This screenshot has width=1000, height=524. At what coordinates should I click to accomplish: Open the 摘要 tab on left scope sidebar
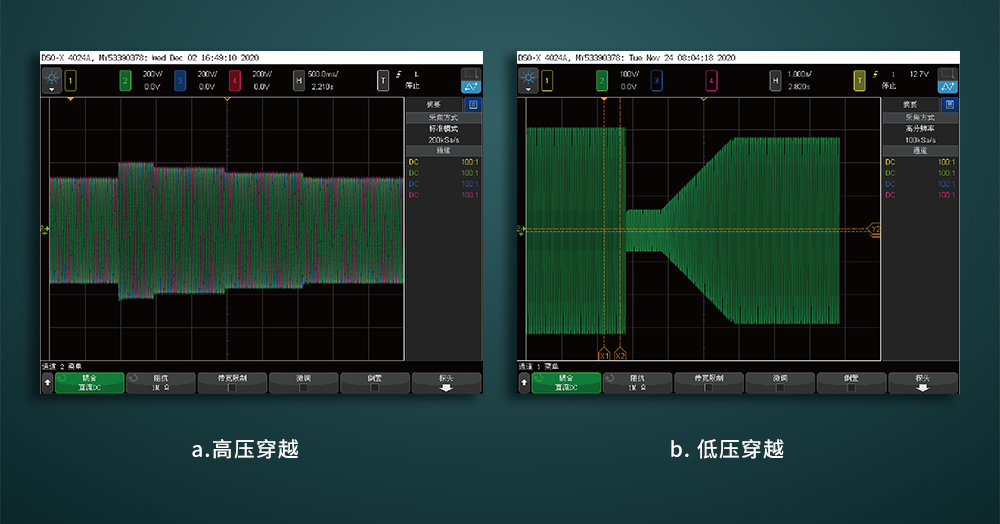[x=434, y=104]
